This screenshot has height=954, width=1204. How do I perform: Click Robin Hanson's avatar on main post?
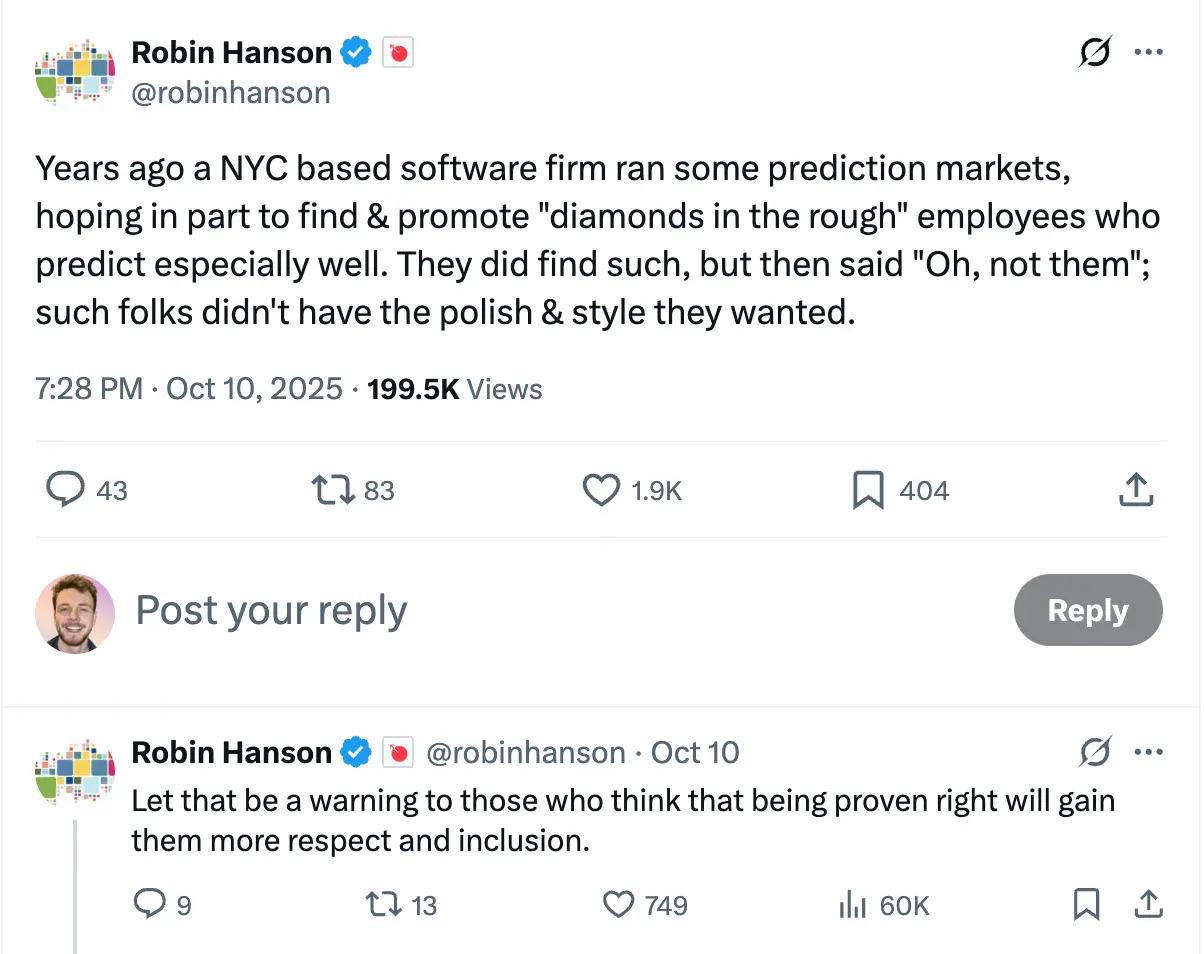[x=75, y=72]
